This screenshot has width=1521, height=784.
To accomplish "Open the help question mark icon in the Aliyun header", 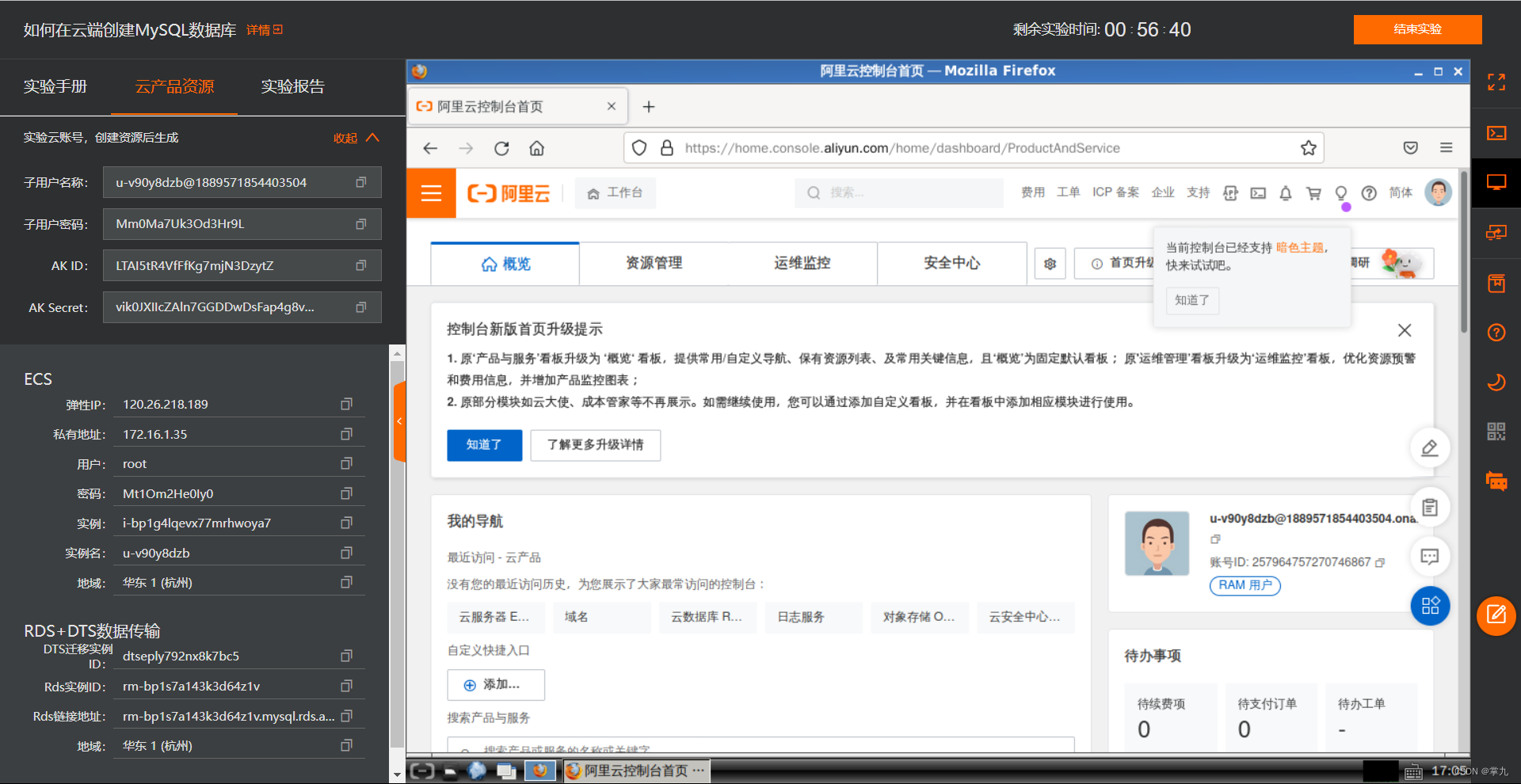I will click(x=1369, y=193).
